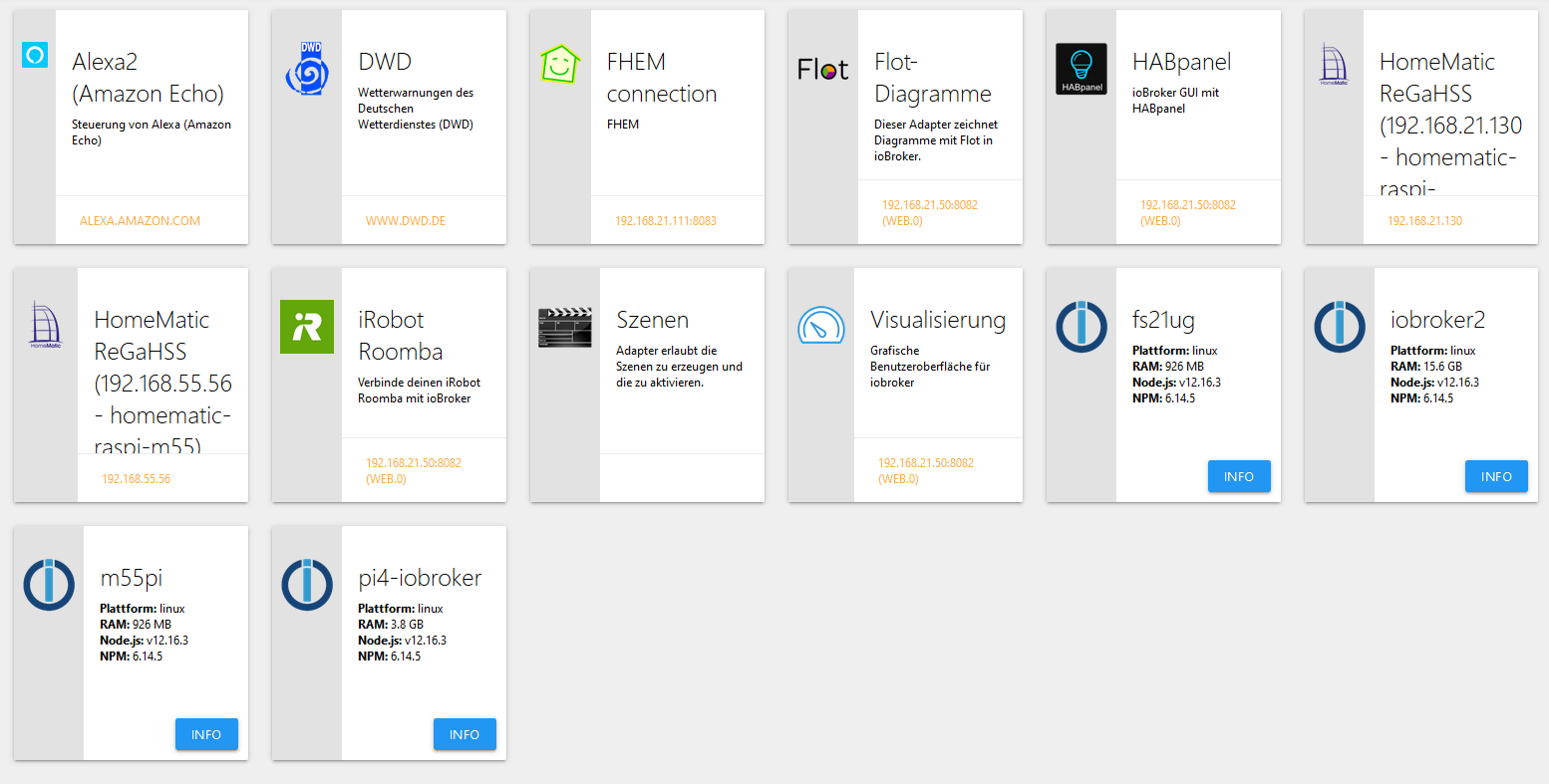
Task: Select the "Visualisierung" card title
Action: 938,320
